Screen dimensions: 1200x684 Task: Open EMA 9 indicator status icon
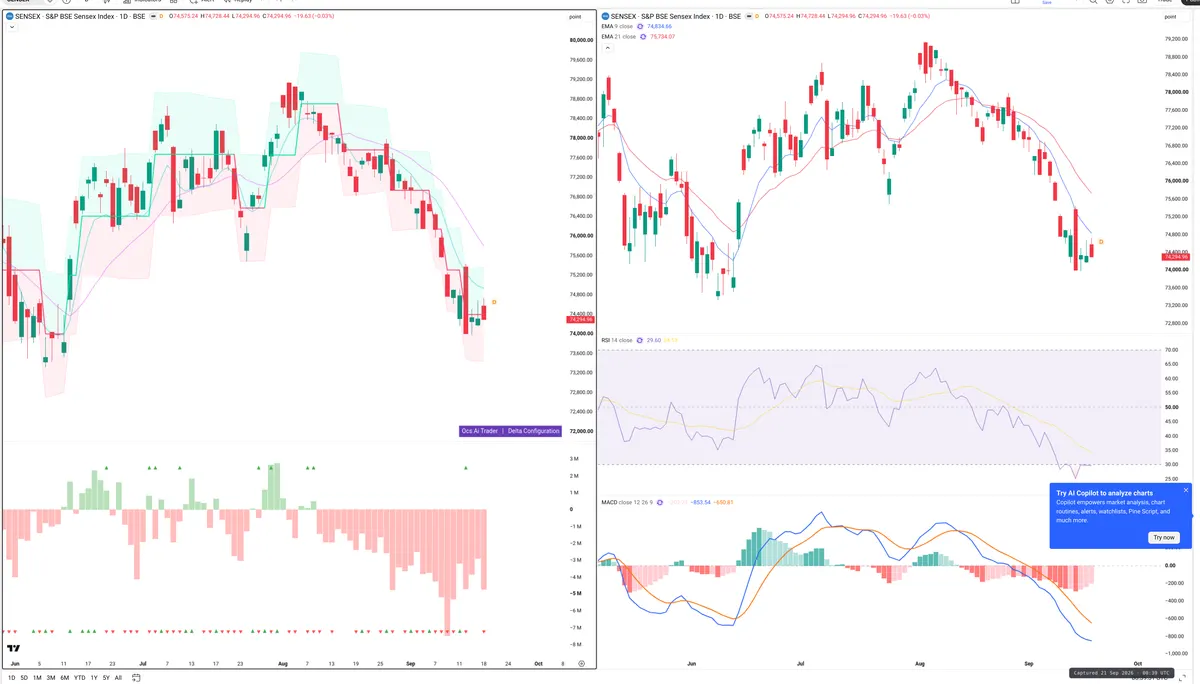coord(642,26)
